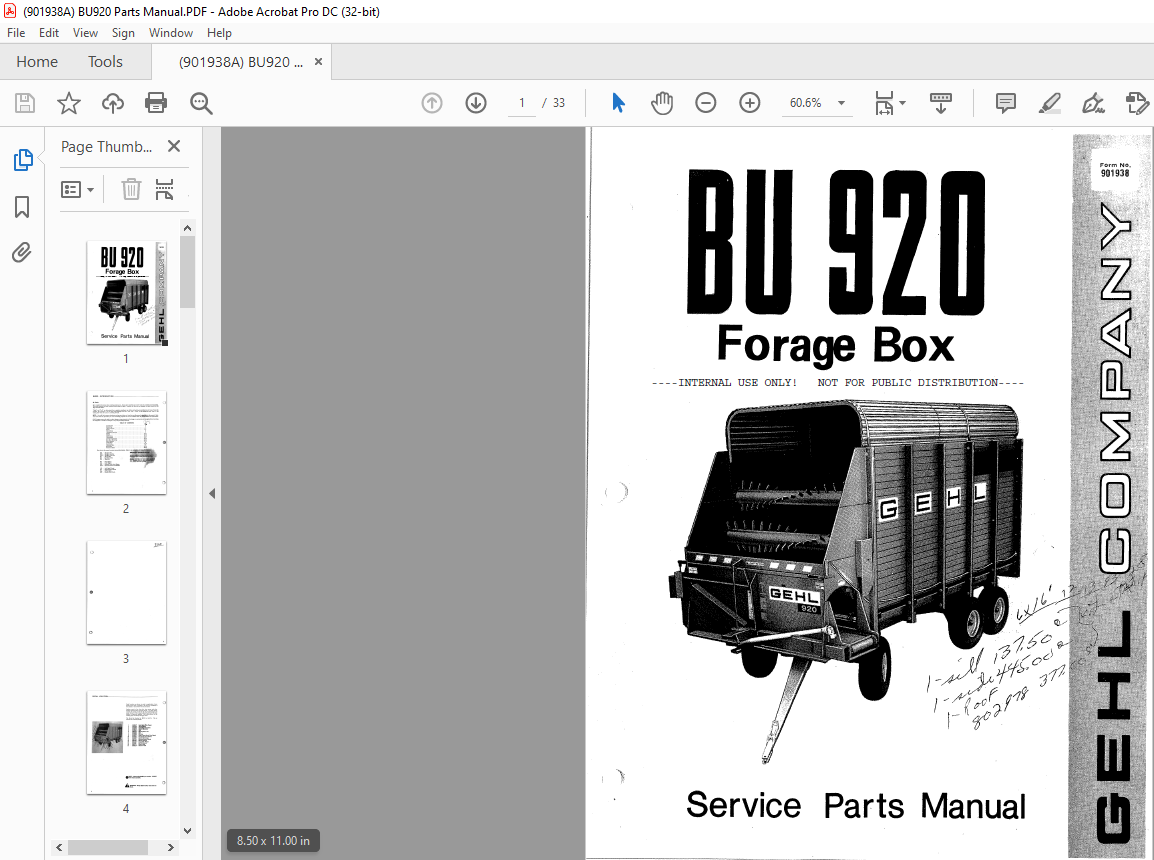Activate the Hand pan tool
This screenshot has width=1154, height=860.
[662, 103]
